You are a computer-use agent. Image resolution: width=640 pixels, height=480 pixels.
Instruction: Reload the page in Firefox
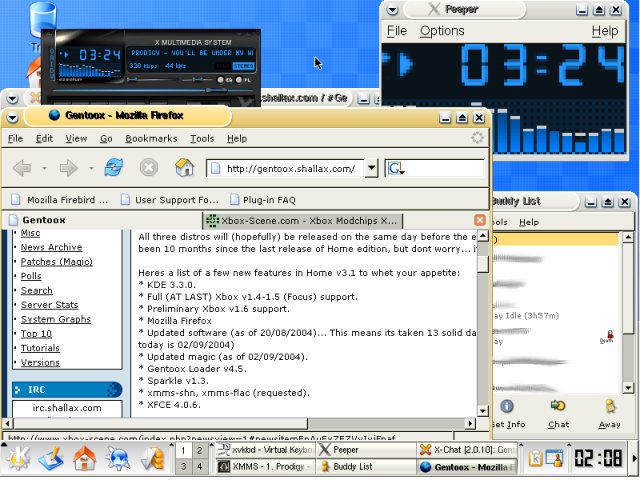114,167
